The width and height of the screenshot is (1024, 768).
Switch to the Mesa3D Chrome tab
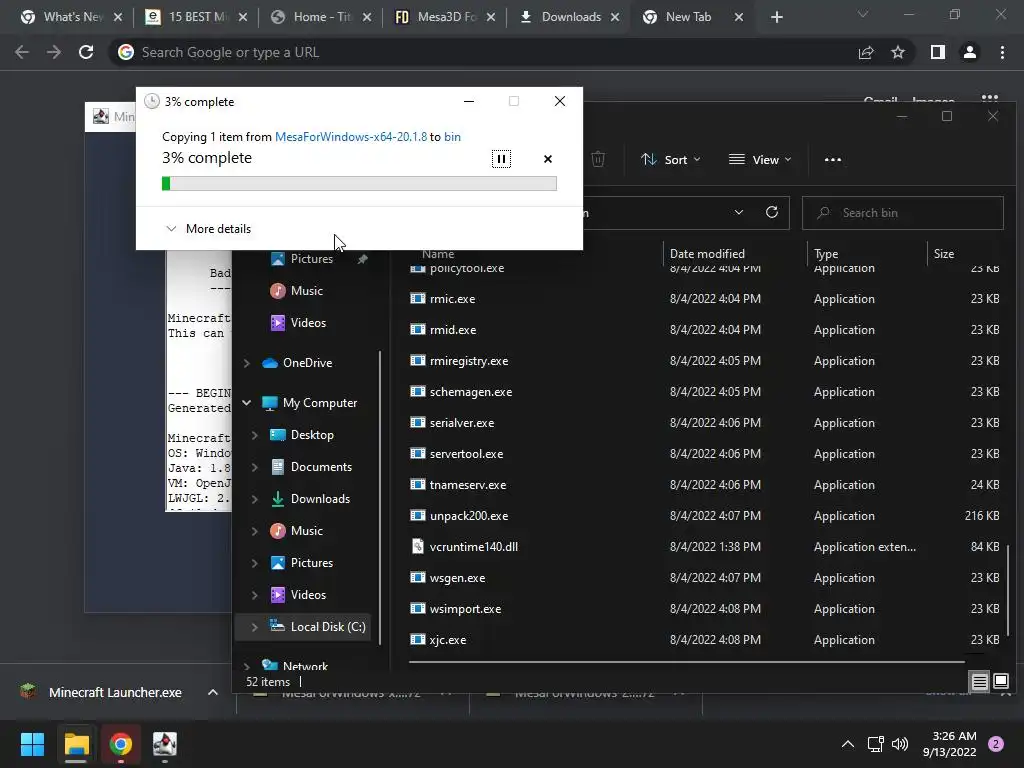pos(444,17)
